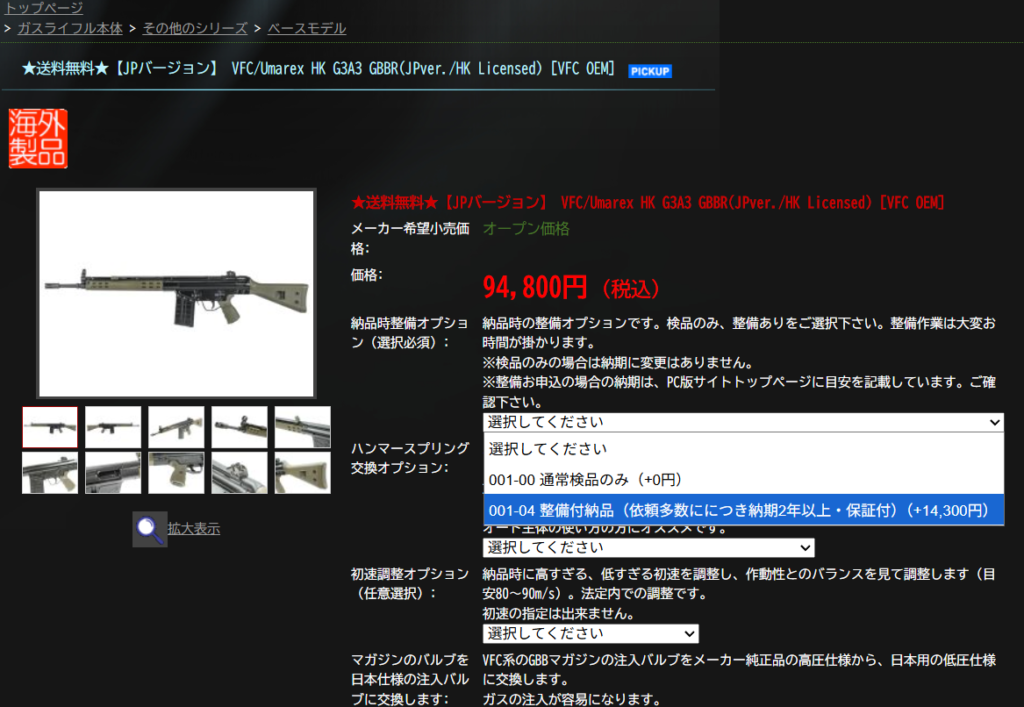Screen dimensions: 1024x707
Task: Choose option 001-04 整備付納品 (+14,300円)
Action: [743, 510]
